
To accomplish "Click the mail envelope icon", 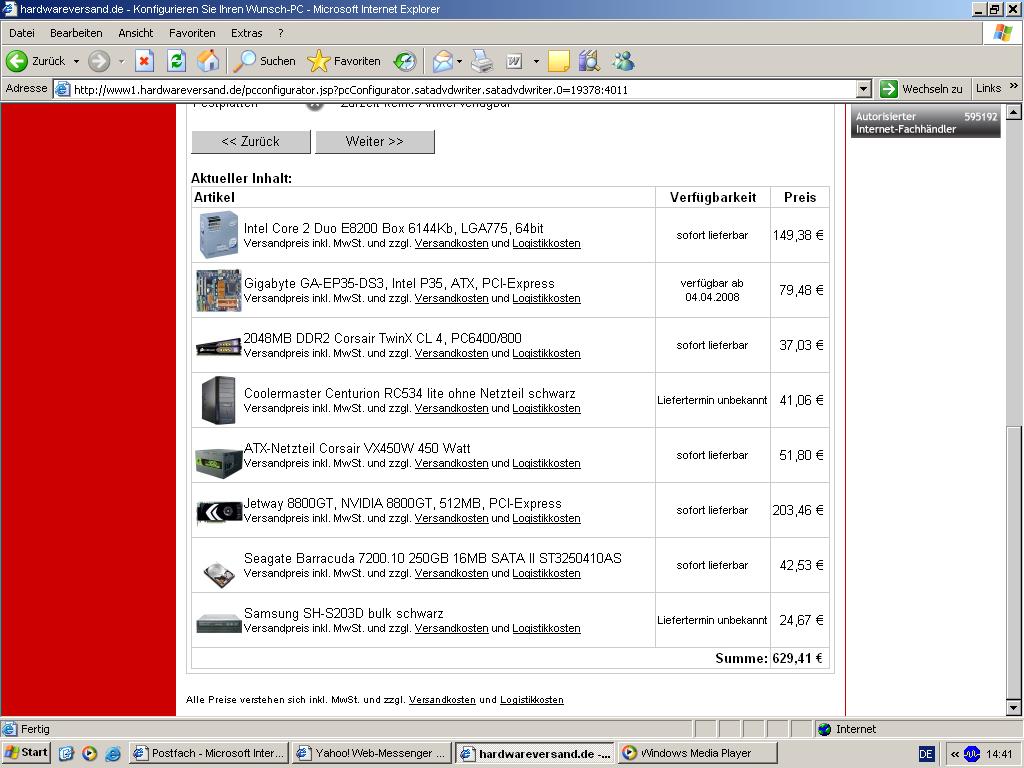I will pos(442,61).
